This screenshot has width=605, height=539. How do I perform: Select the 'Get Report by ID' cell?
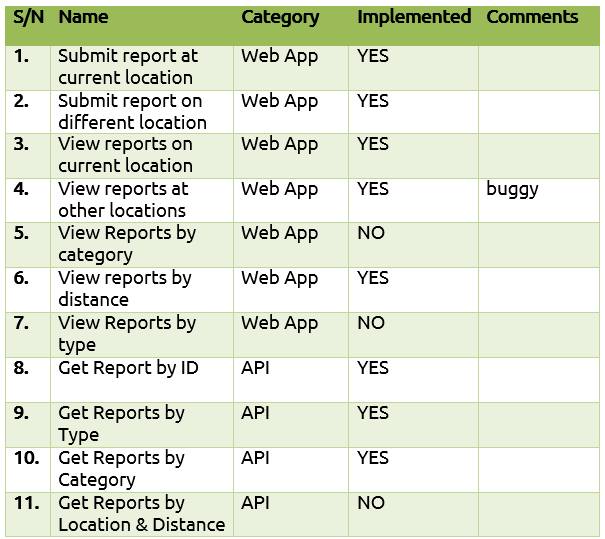pos(142,380)
